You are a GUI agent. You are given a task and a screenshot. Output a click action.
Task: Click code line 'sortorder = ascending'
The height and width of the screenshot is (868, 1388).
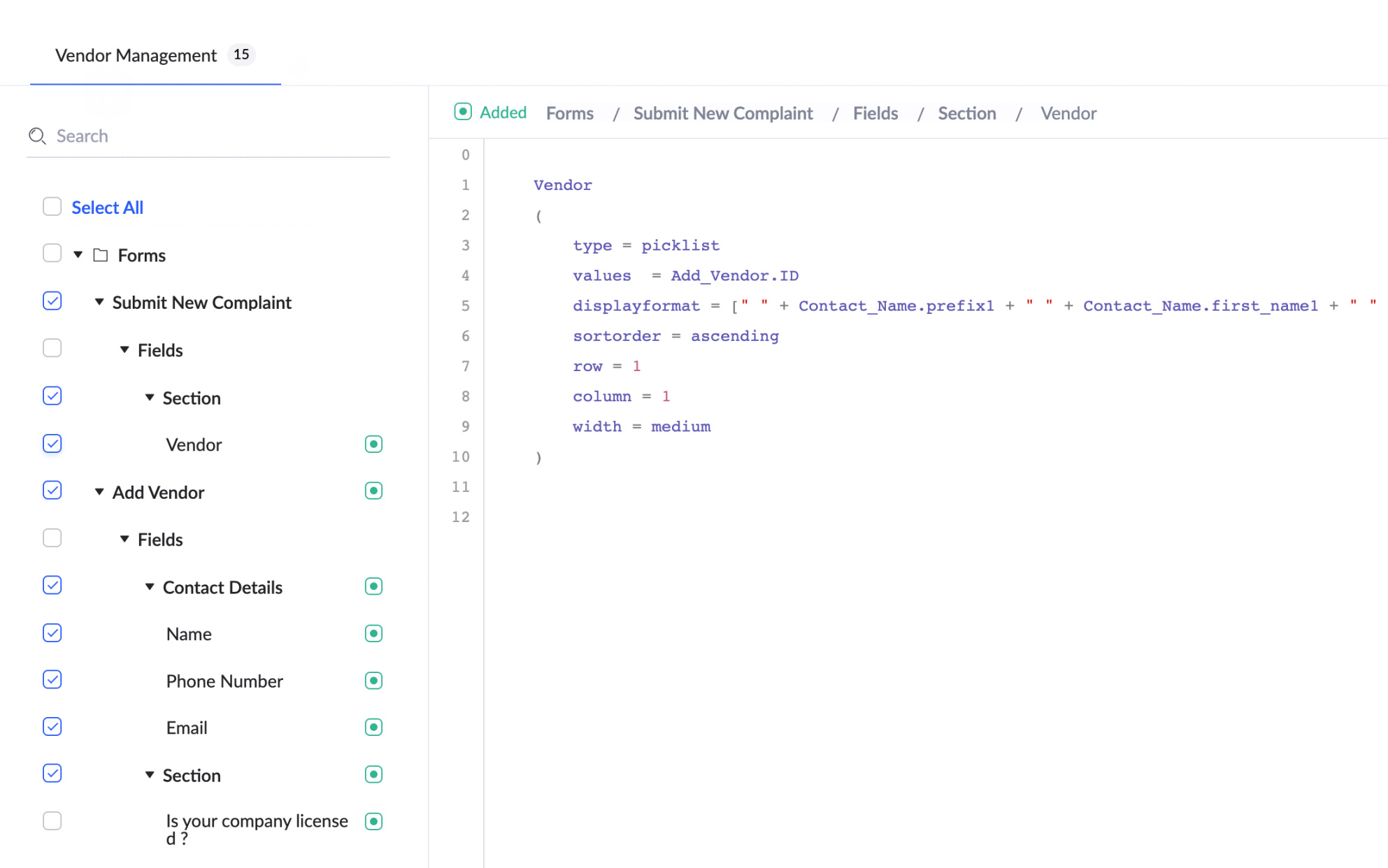pos(675,335)
